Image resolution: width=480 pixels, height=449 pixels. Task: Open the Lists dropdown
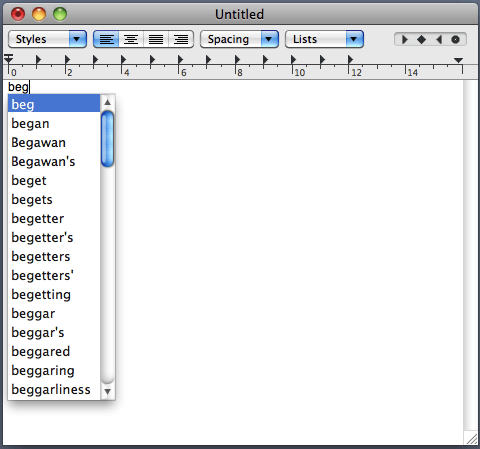tap(324, 39)
